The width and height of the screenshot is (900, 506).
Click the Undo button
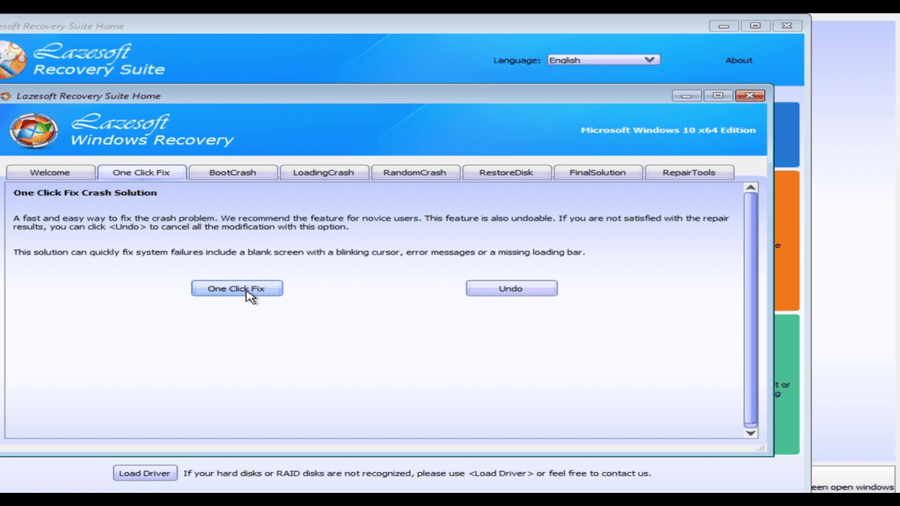[511, 288]
